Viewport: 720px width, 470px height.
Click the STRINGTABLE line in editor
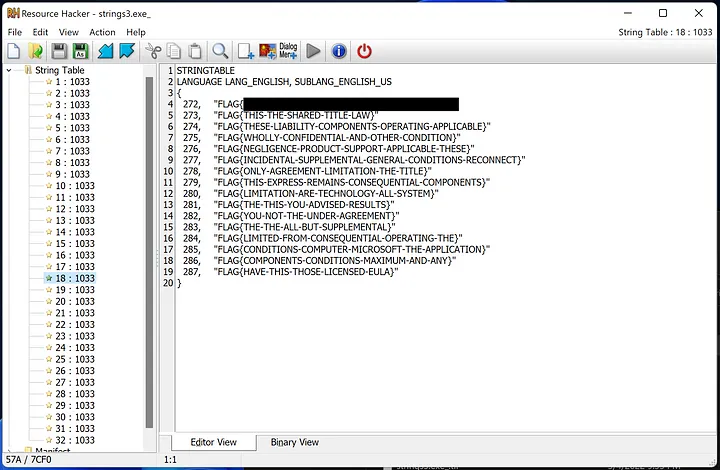pos(206,70)
